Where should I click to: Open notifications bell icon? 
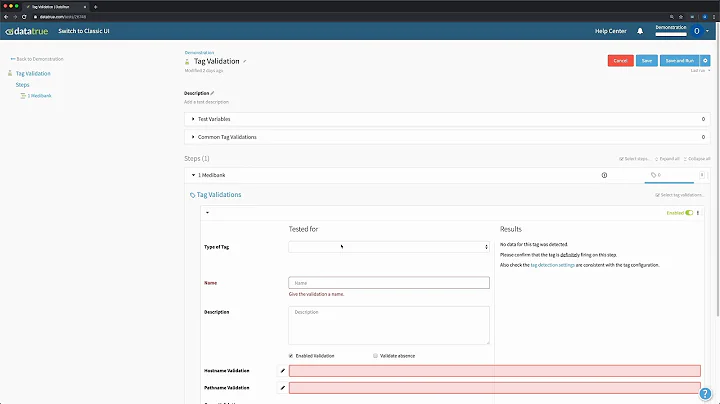click(640, 31)
